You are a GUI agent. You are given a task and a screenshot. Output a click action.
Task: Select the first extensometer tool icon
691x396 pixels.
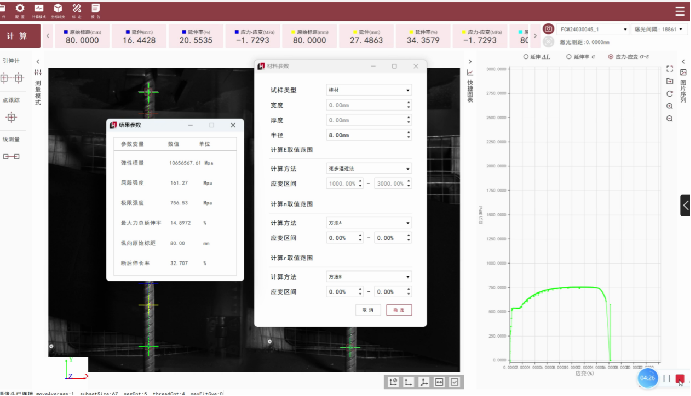coord(4,78)
